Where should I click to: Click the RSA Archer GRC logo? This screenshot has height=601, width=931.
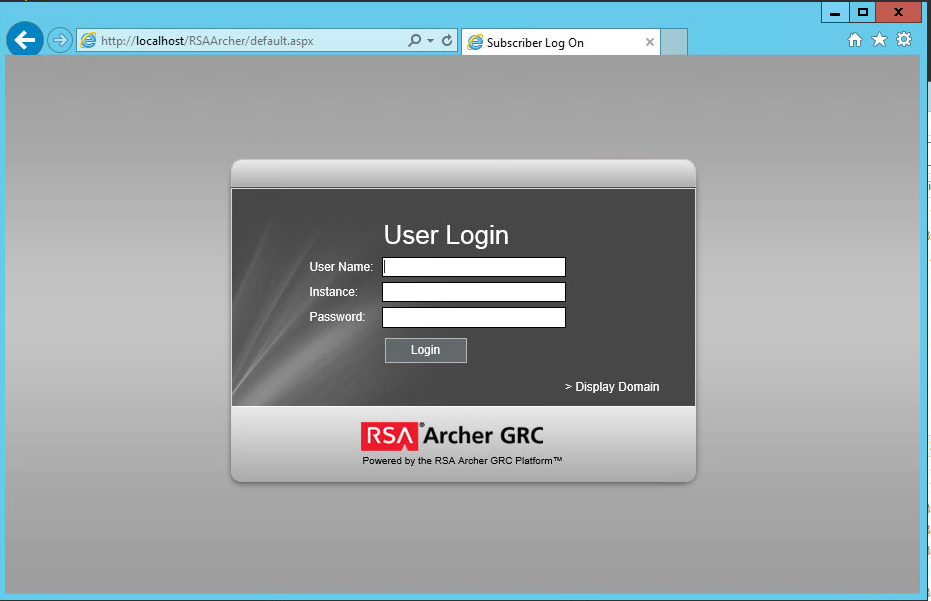coord(452,436)
